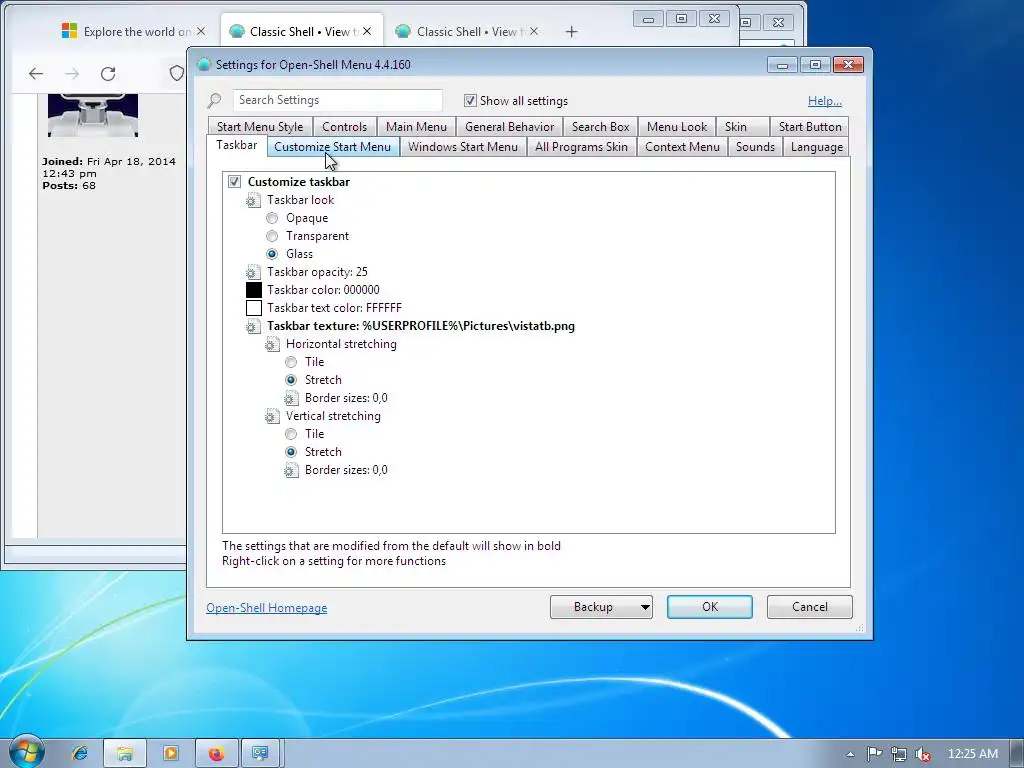This screenshot has width=1024, height=768.
Task: Click the Taskbar opacity setting icon
Action: coord(253,272)
